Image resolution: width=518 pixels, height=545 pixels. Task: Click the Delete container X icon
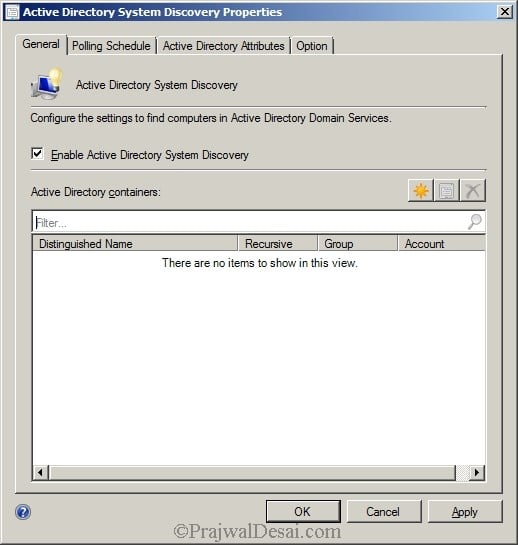(473, 190)
